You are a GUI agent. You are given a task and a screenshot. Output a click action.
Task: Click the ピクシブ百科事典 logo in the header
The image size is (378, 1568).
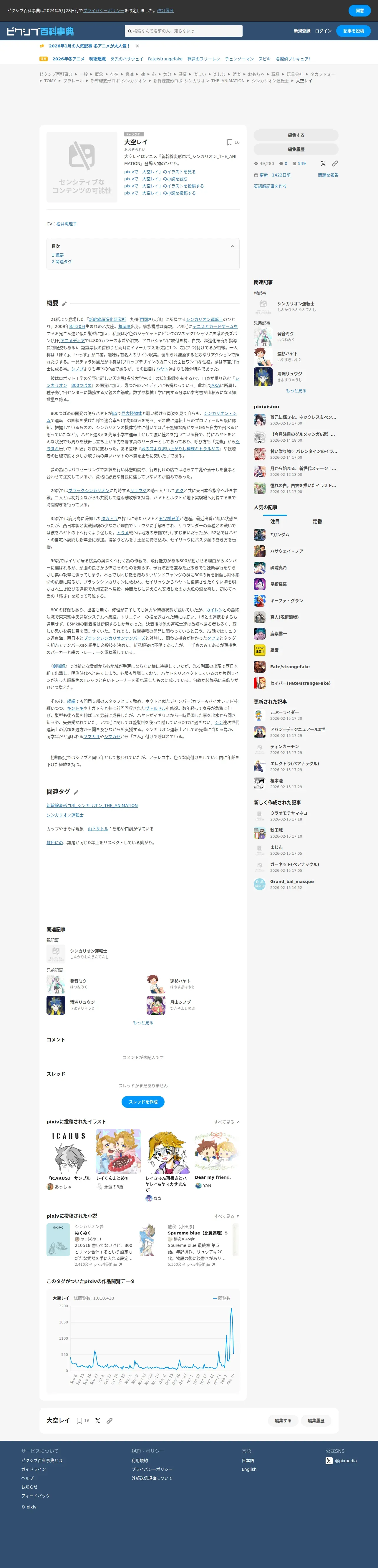tap(40, 31)
